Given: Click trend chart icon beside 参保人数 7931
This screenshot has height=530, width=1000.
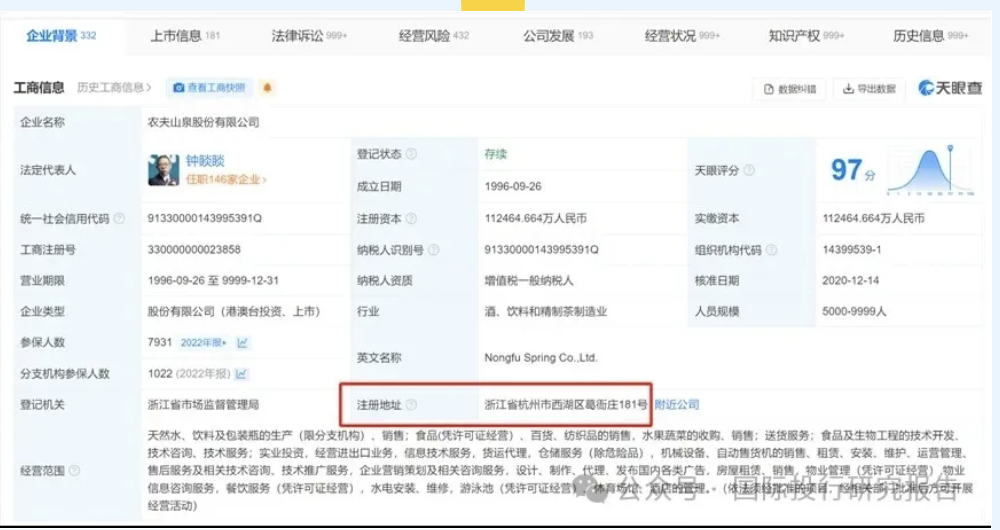Looking at the screenshot, I should (x=242, y=342).
